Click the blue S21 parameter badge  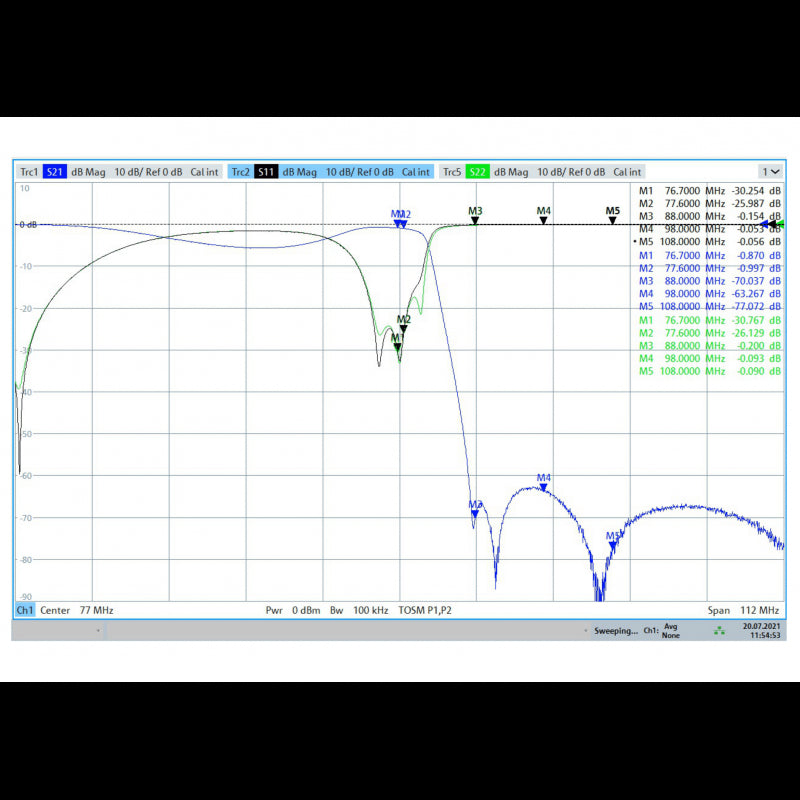[54, 172]
